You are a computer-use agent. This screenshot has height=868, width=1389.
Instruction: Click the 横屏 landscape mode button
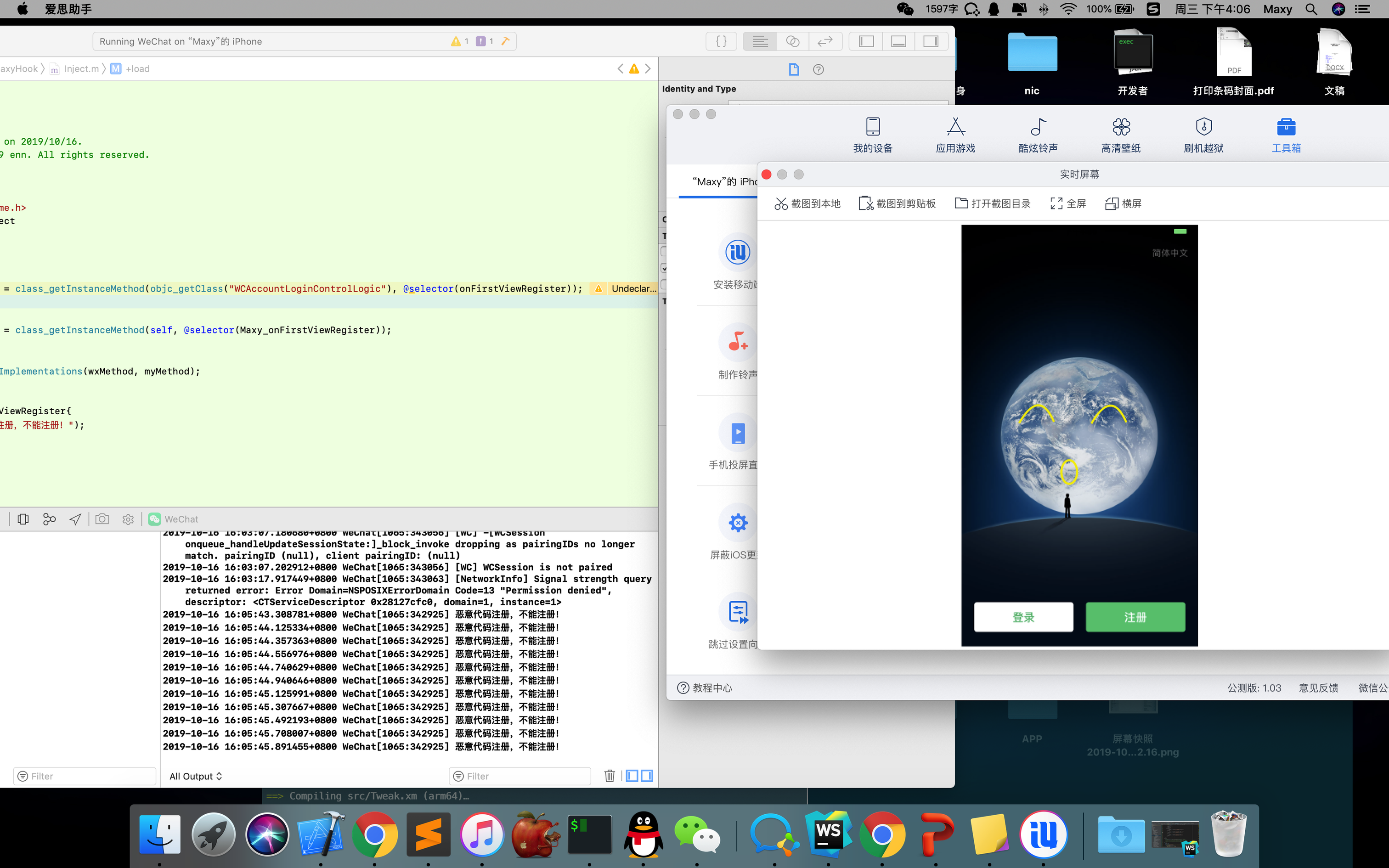pyautogui.click(x=1123, y=204)
